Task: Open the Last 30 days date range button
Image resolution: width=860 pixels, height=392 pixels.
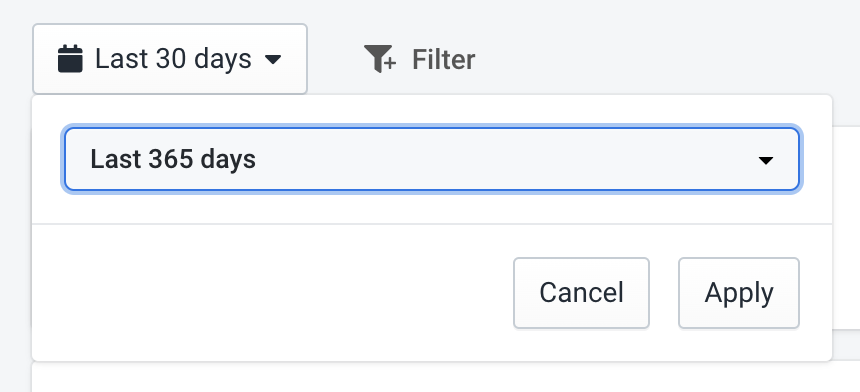Action: (169, 59)
